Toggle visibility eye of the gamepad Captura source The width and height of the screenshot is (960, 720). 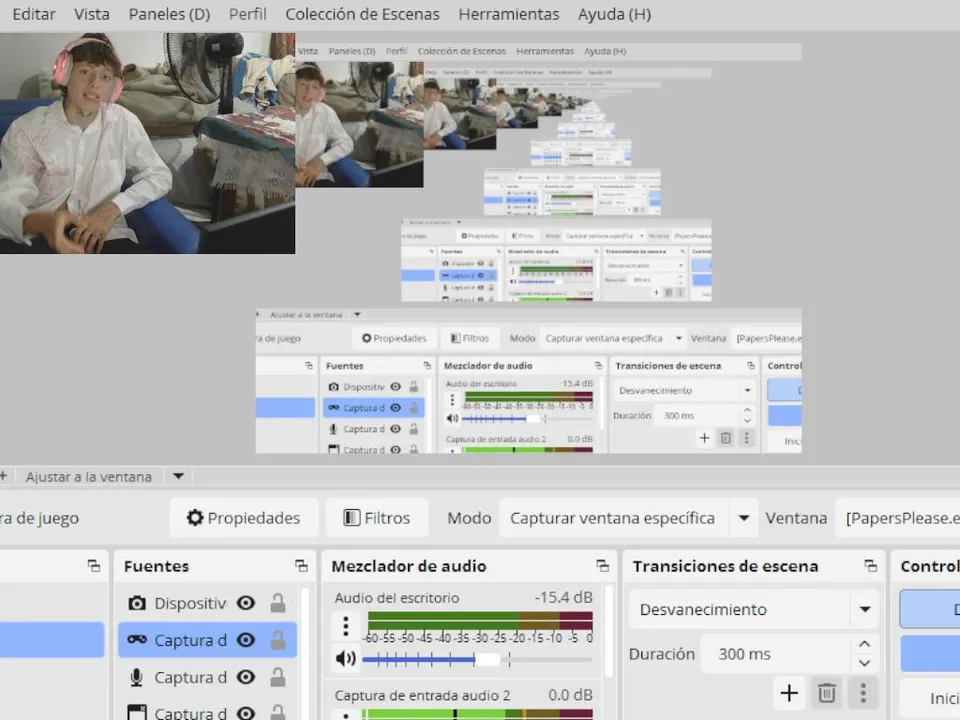pyautogui.click(x=246, y=640)
